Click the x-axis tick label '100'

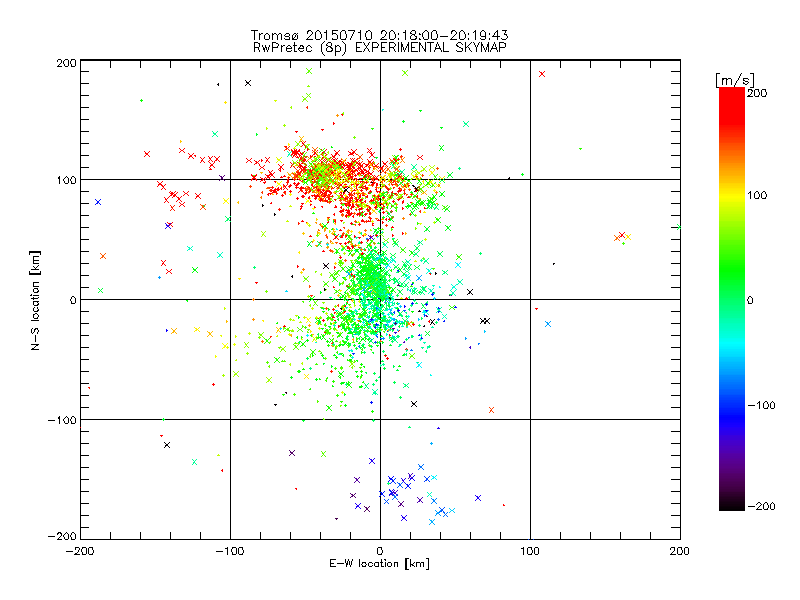point(530,551)
